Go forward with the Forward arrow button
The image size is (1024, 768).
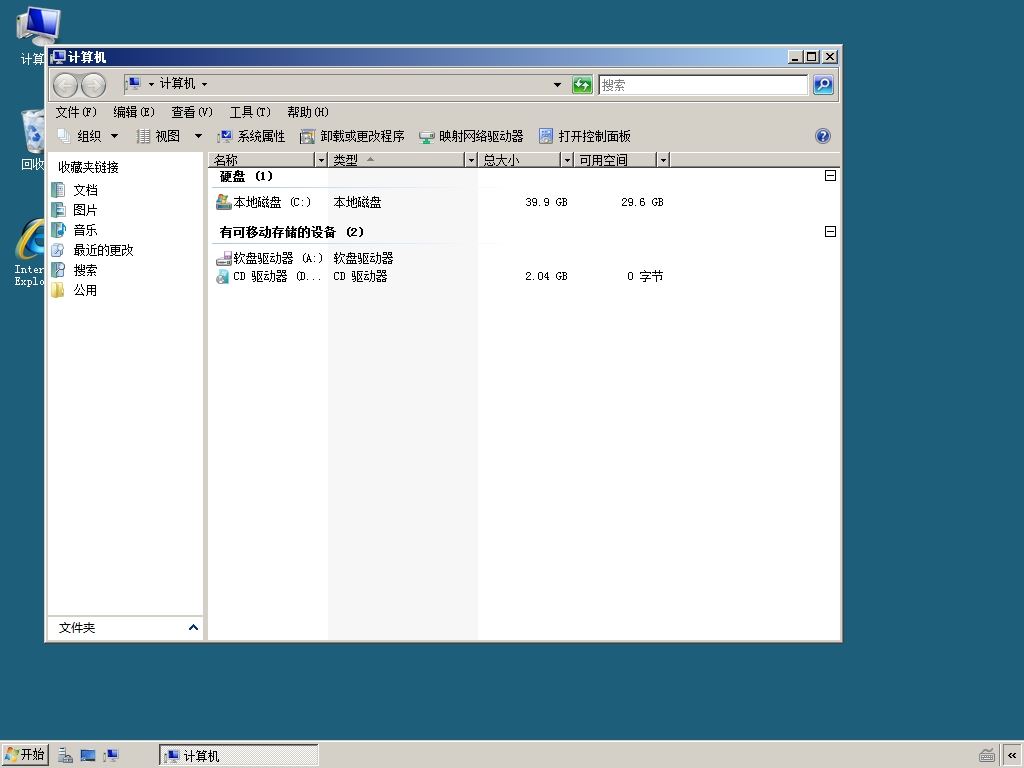click(x=93, y=85)
